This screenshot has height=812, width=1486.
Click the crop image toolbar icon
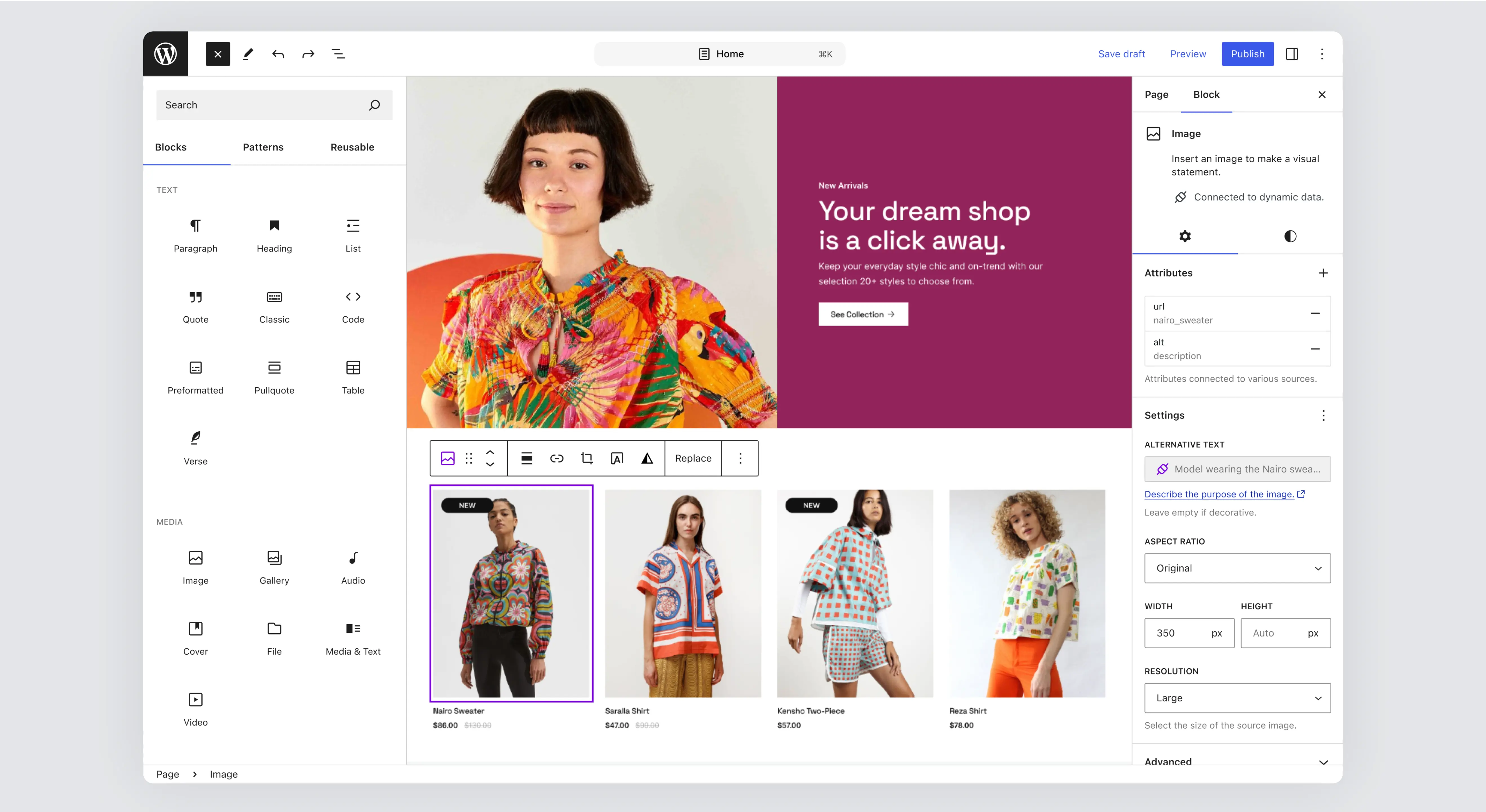pyautogui.click(x=587, y=459)
